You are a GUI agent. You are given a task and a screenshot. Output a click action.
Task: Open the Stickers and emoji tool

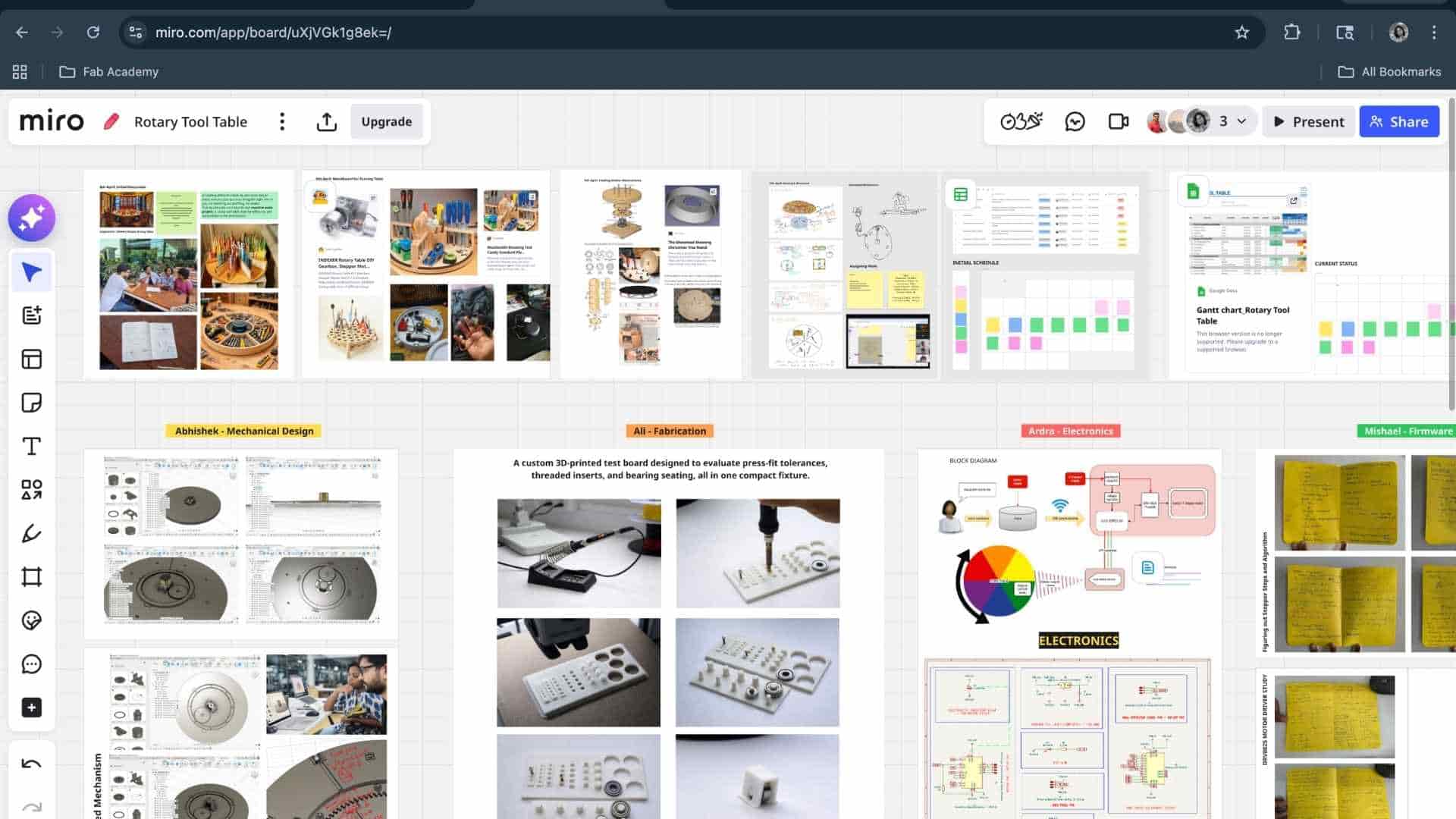pos(31,620)
